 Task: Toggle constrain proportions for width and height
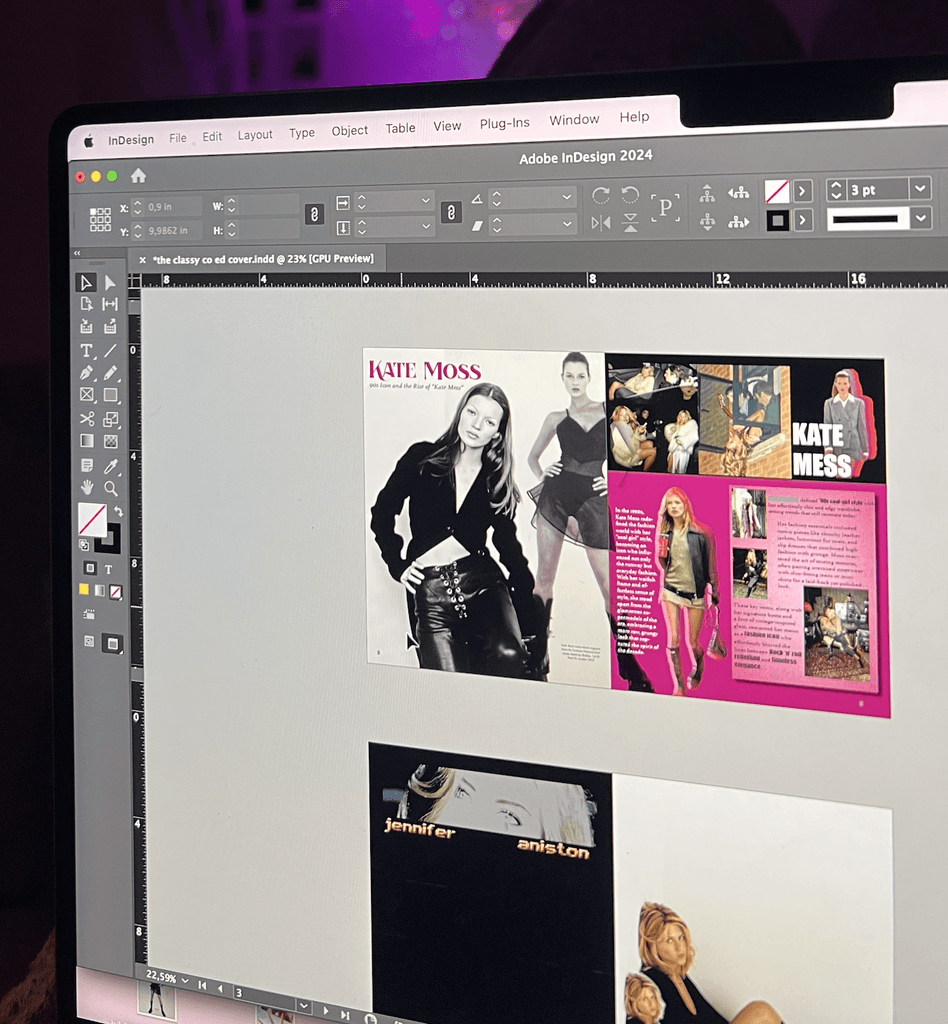tap(314, 214)
